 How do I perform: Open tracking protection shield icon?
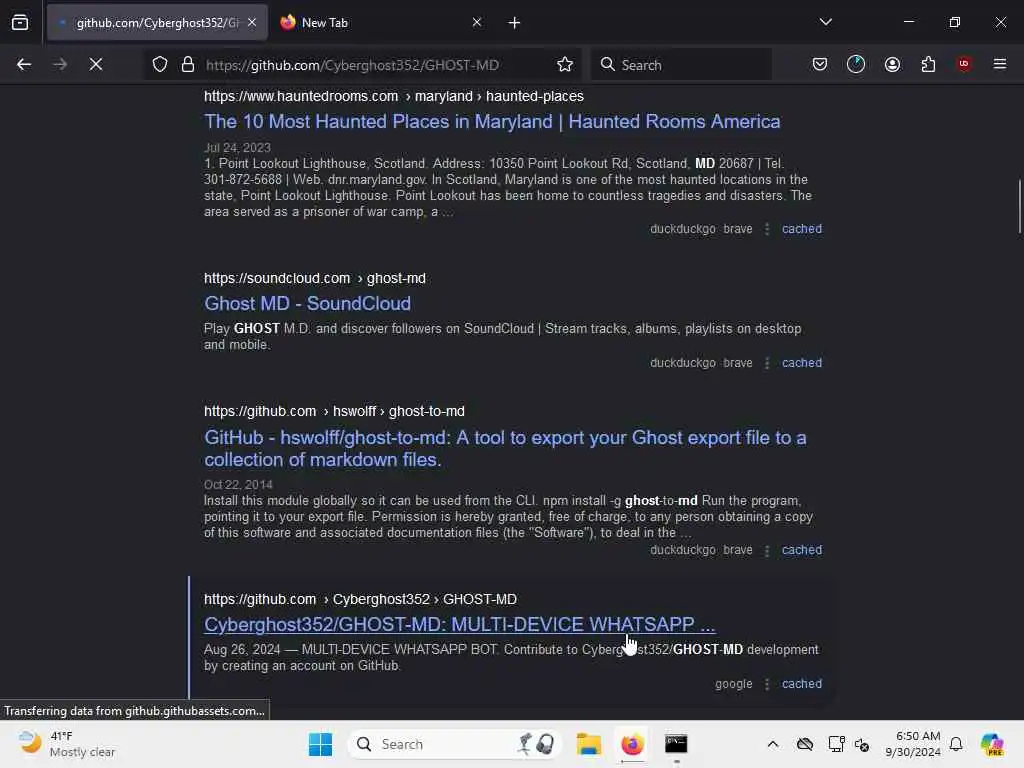[x=160, y=65]
